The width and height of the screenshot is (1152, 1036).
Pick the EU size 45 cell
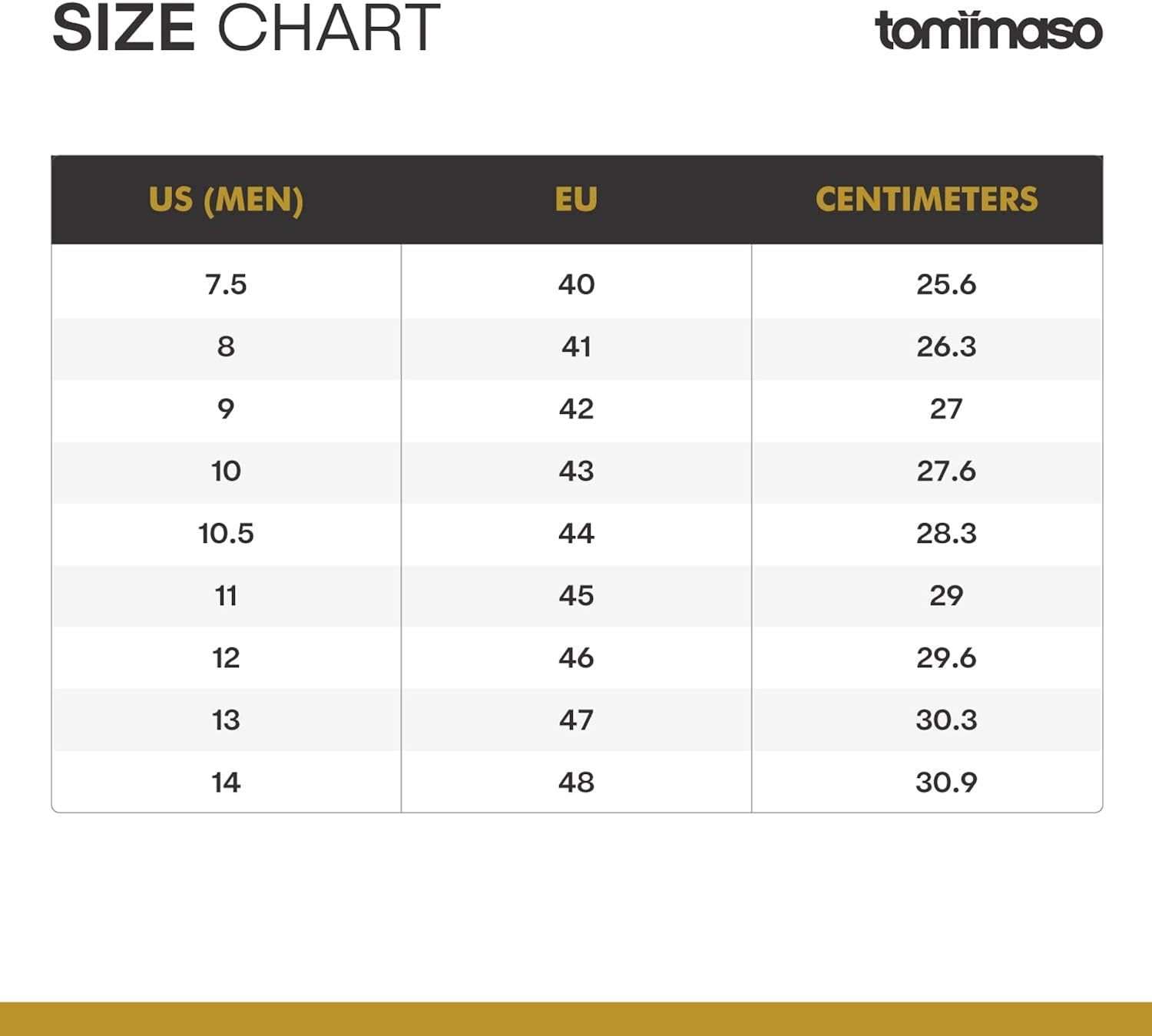pos(576,596)
